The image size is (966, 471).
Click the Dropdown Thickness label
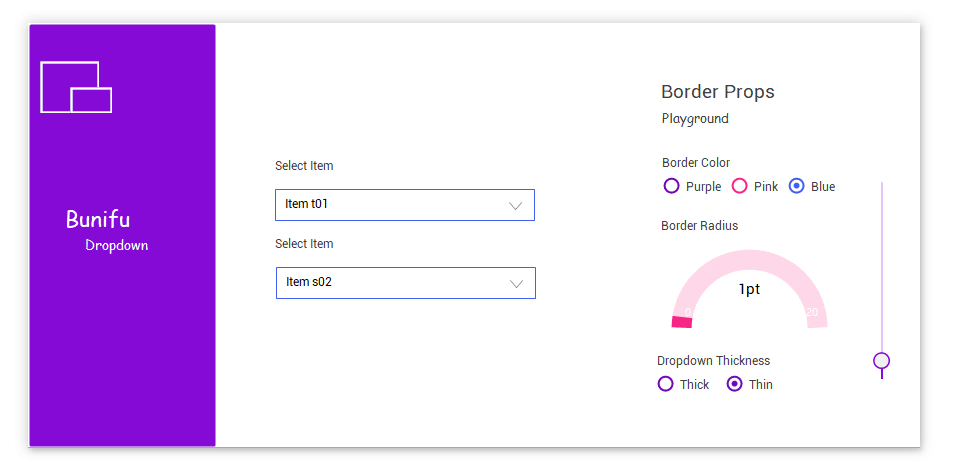713,361
